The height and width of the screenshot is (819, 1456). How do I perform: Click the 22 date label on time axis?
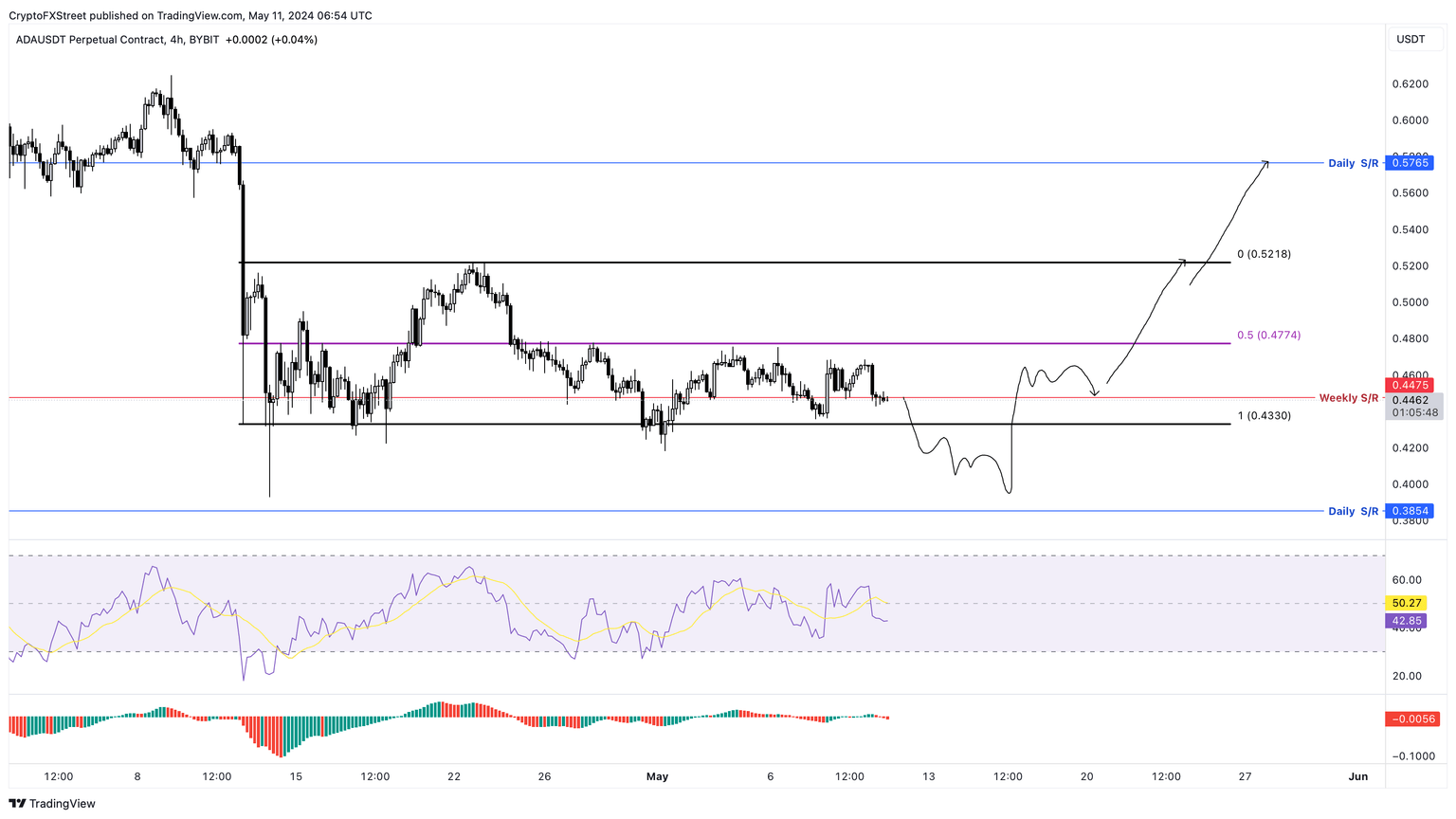coord(454,776)
